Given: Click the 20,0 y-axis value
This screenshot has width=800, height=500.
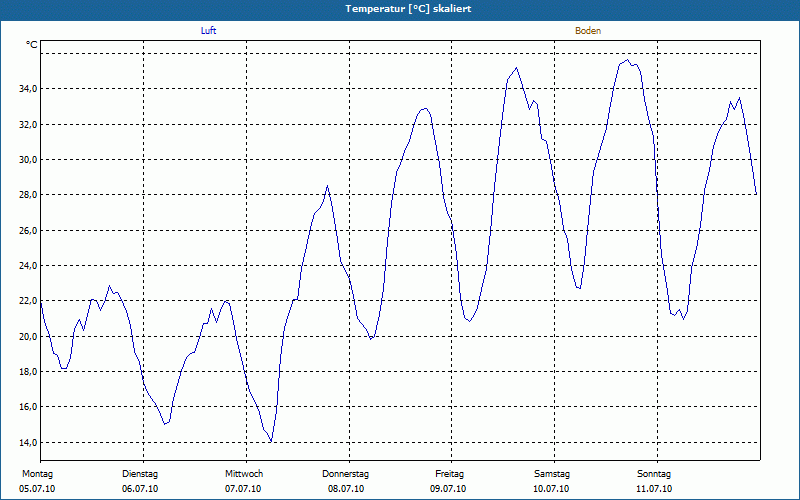Looking at the screenshot, I should coord(28,337).
